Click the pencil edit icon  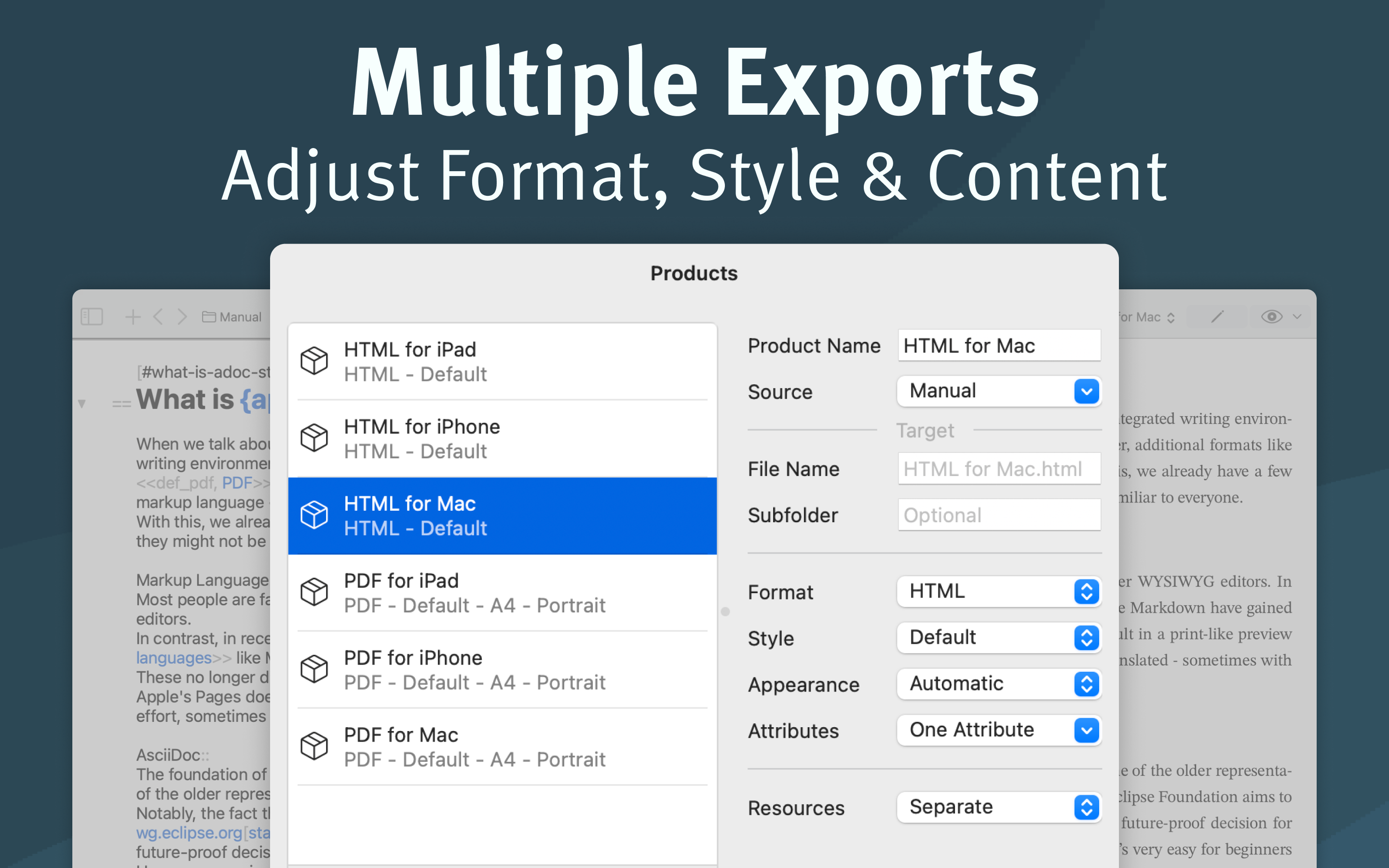pos(1217,316)
